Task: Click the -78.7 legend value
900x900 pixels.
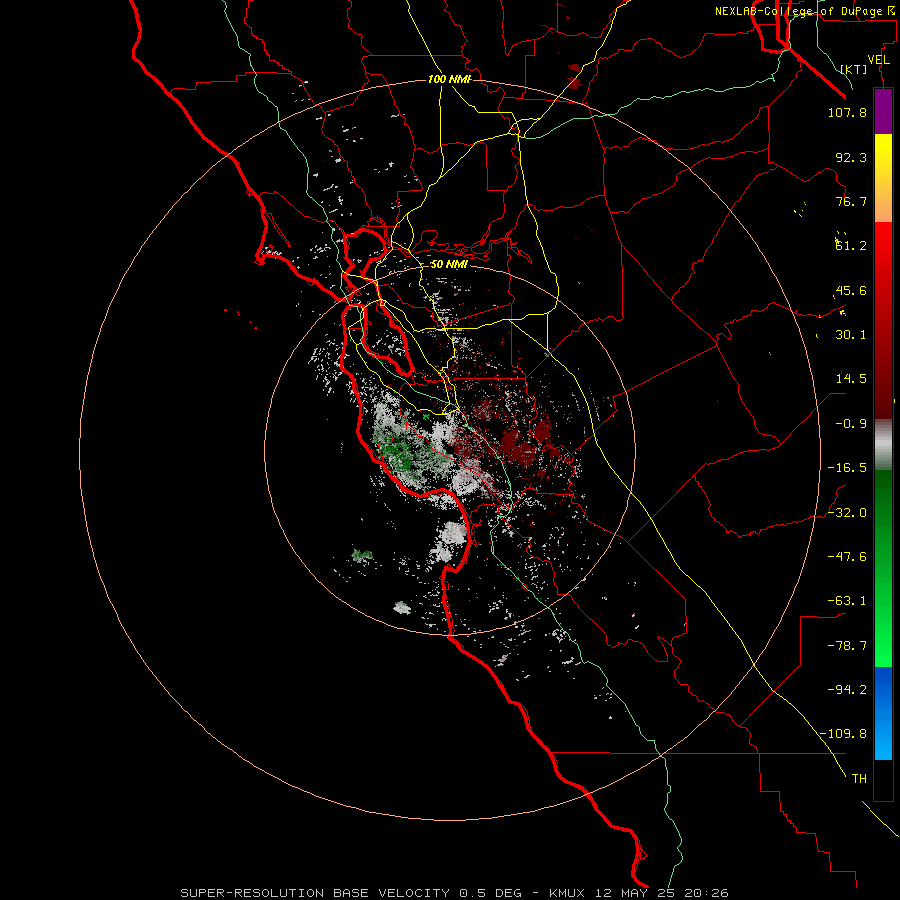Action: coord(847,646)
